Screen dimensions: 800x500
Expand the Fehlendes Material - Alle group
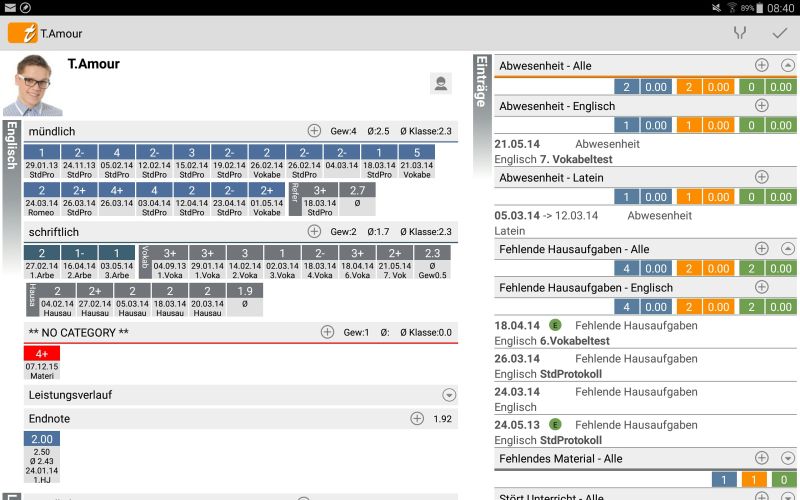788,458
